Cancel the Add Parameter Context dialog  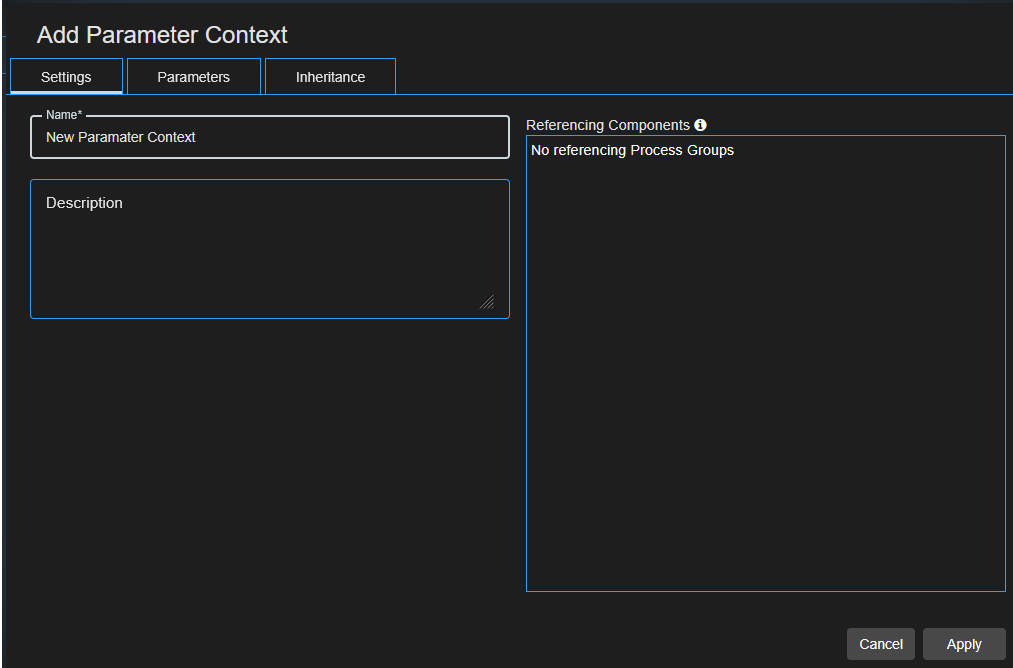coord(880,644)
